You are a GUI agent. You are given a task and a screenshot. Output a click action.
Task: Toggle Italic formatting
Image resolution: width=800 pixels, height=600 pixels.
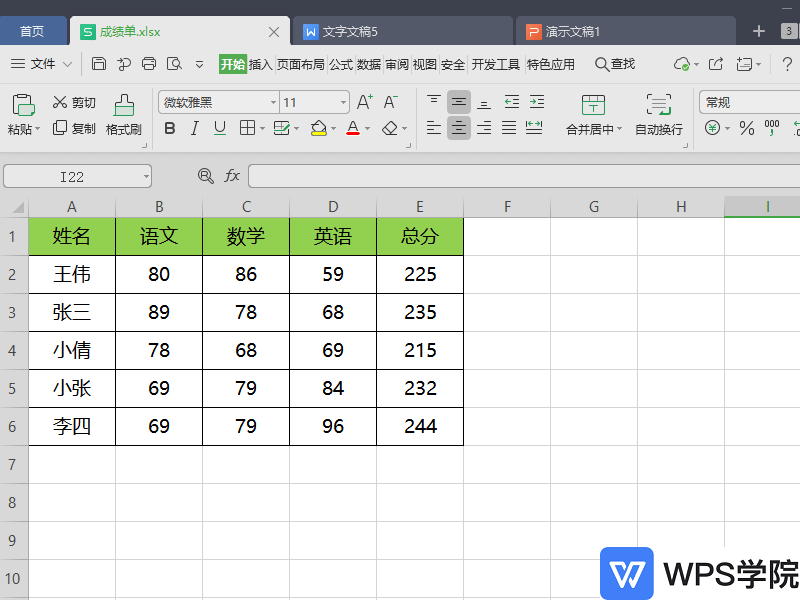point(194,128)
